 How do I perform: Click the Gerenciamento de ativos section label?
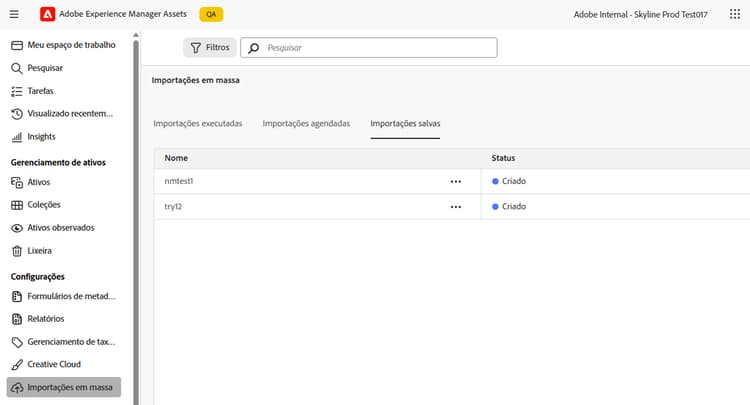click(x=58, y=163)
